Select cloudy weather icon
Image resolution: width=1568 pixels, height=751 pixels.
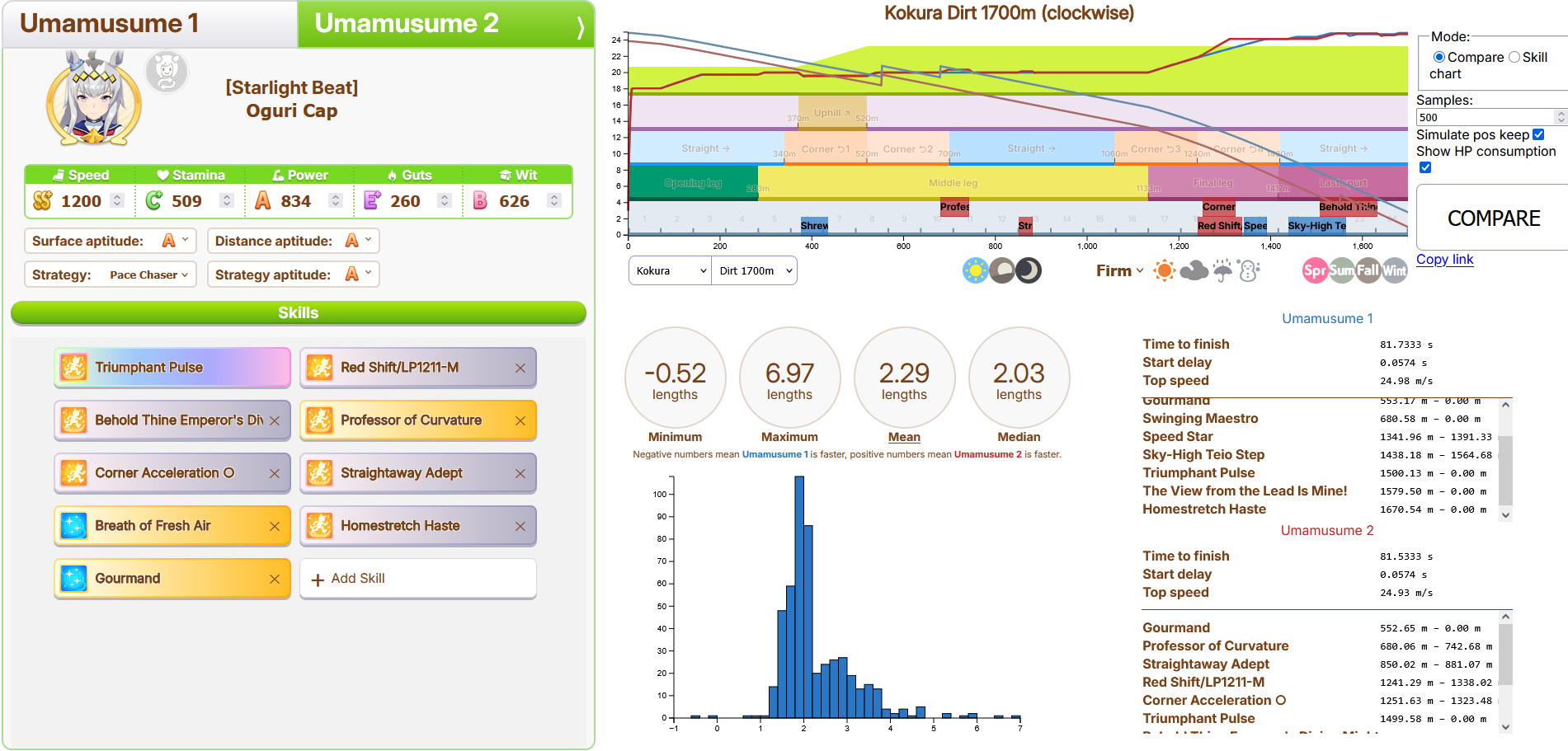point(1194,270)
